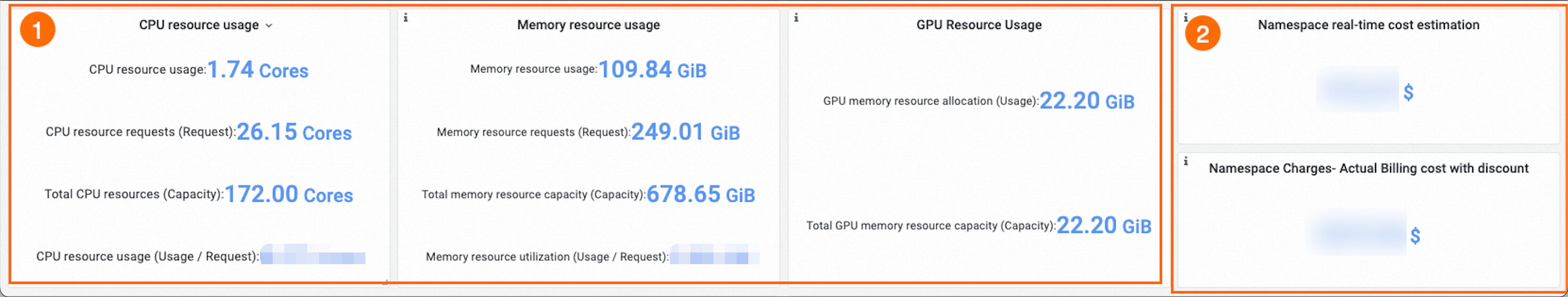The image size is (1568, 297).
Task: Click the Memory resource usage info icon
Action: pyautogui.click(x=406, y=17)
